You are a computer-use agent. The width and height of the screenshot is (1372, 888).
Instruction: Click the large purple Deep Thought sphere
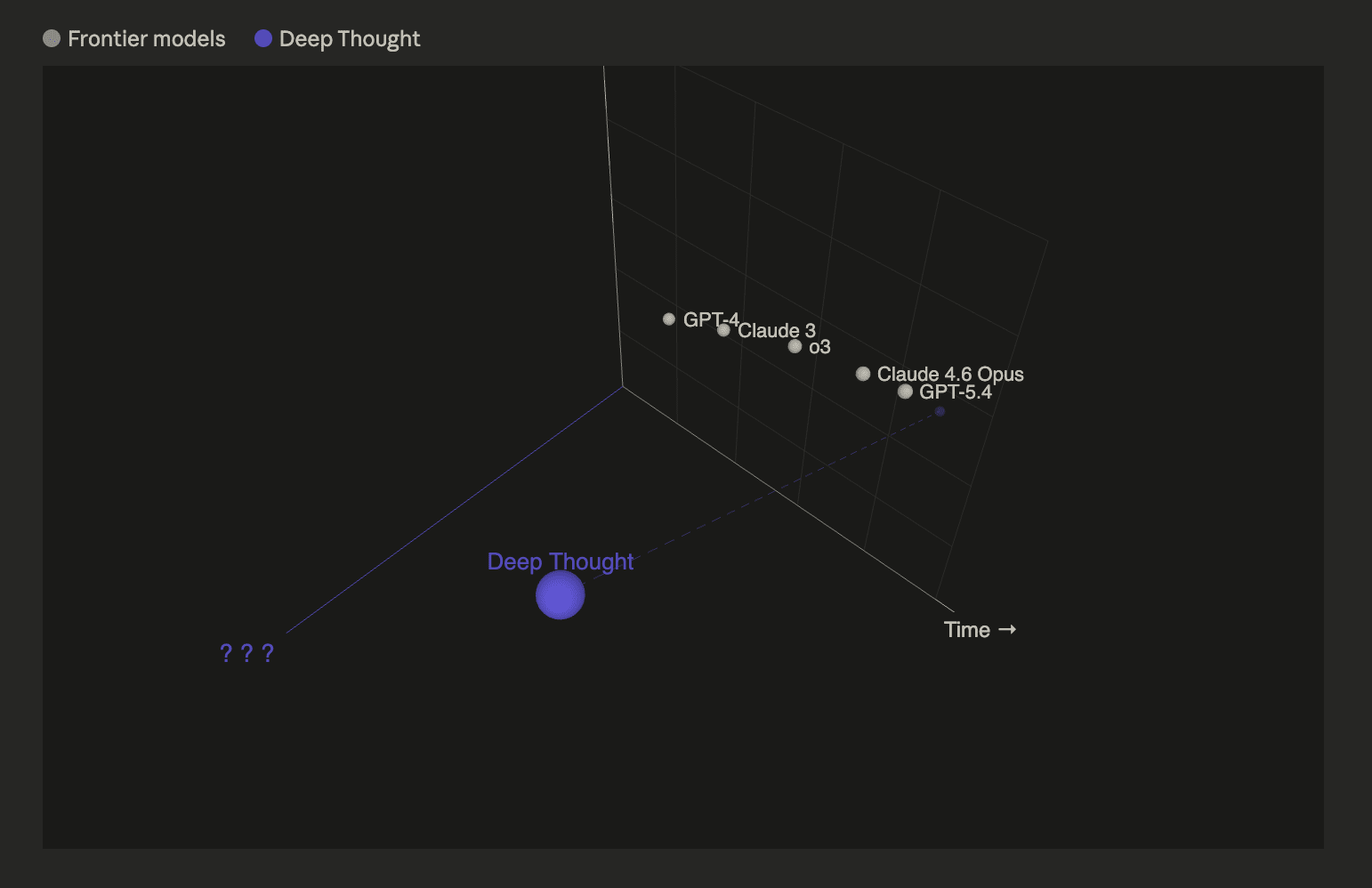click(x=560, y=595)
